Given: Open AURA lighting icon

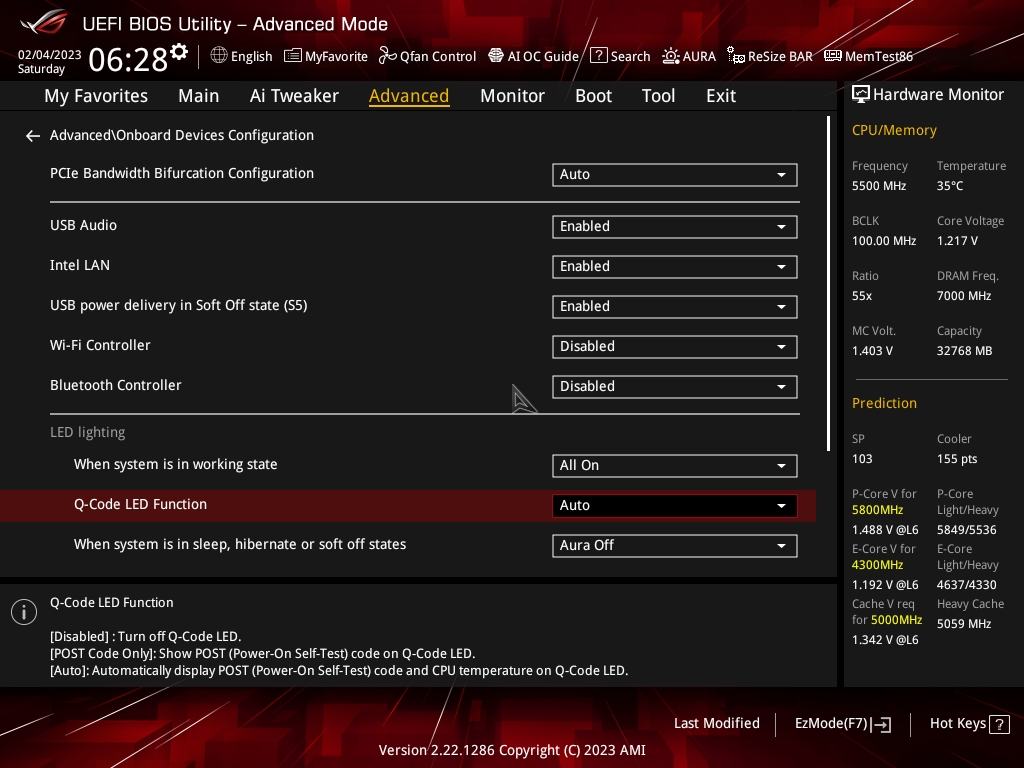Looking at the screenshot, I should coord(671,56).
